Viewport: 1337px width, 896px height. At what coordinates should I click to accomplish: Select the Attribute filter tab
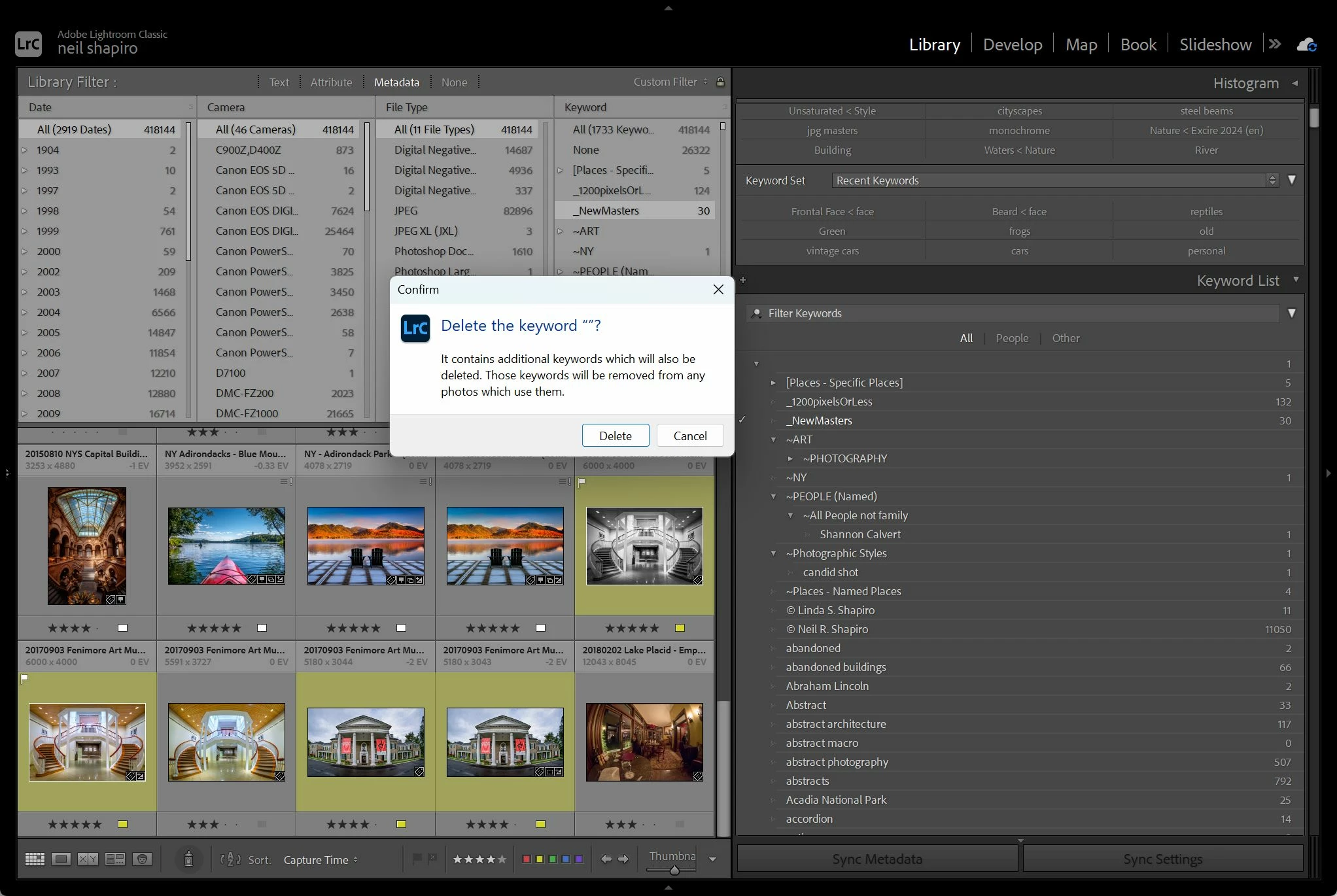(331, 82)
